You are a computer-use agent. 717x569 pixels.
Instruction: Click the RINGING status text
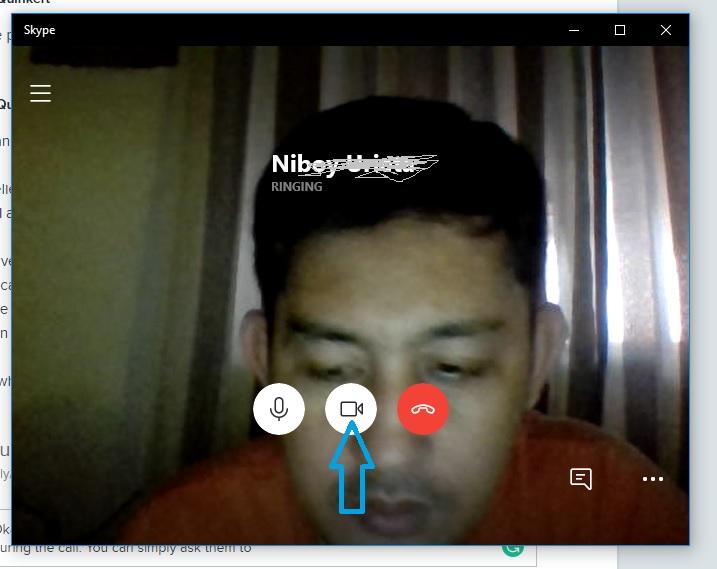pyautogui.click(x=297, y=187)
